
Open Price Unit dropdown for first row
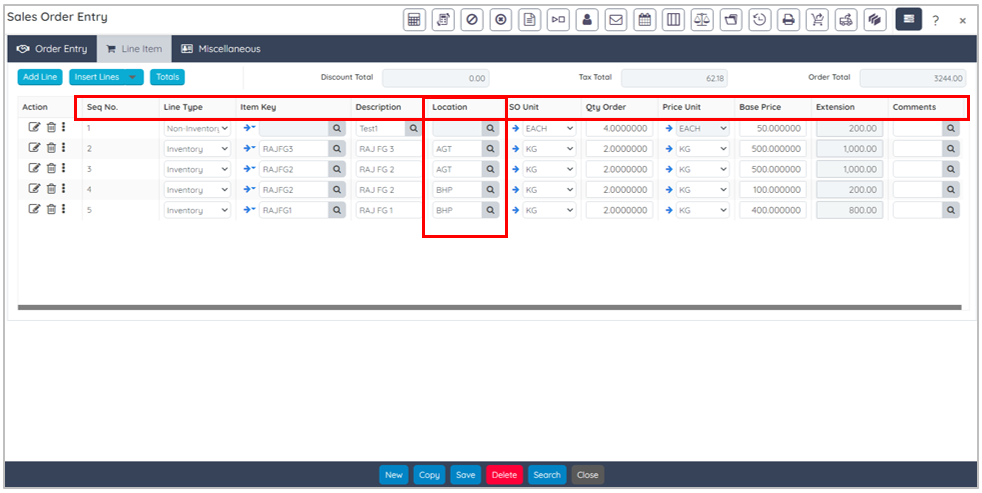[x=722, y=129]
